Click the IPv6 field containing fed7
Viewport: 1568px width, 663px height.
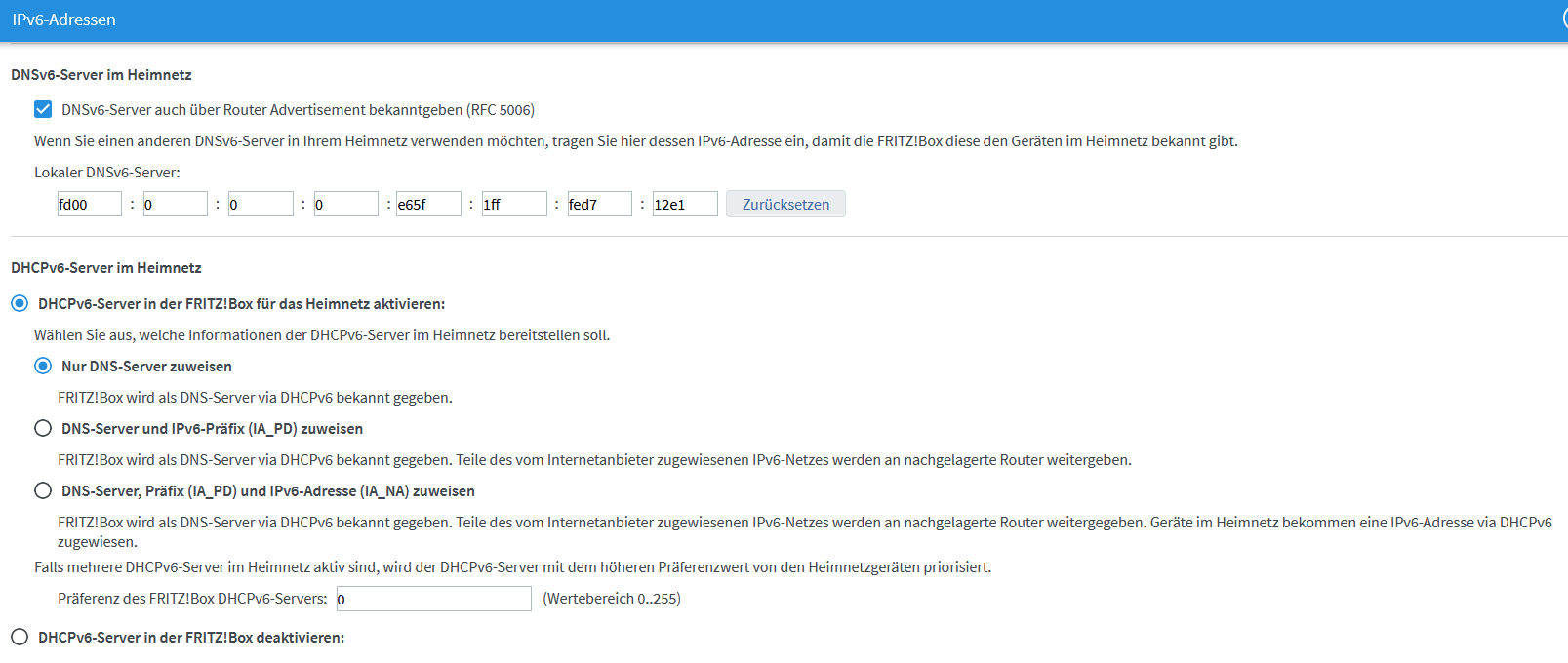tap(599, 204)
